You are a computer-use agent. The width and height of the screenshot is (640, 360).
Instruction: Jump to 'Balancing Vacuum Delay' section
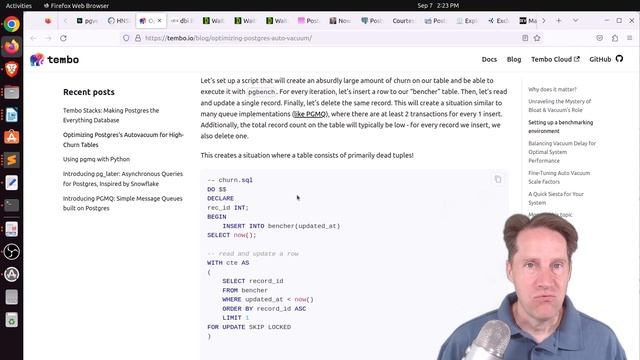pyautogui.click(x=562, y=152)
